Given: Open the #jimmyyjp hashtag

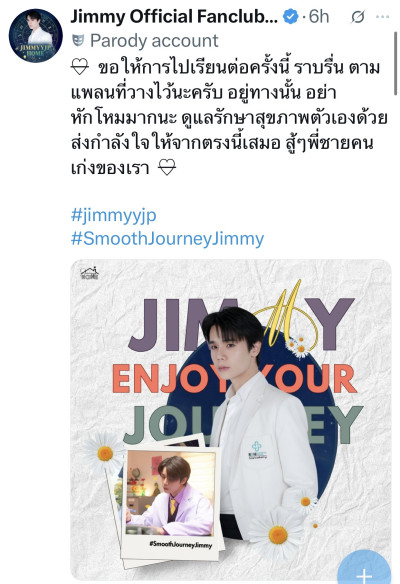Looking at the screenshot, I should [114, 215].
